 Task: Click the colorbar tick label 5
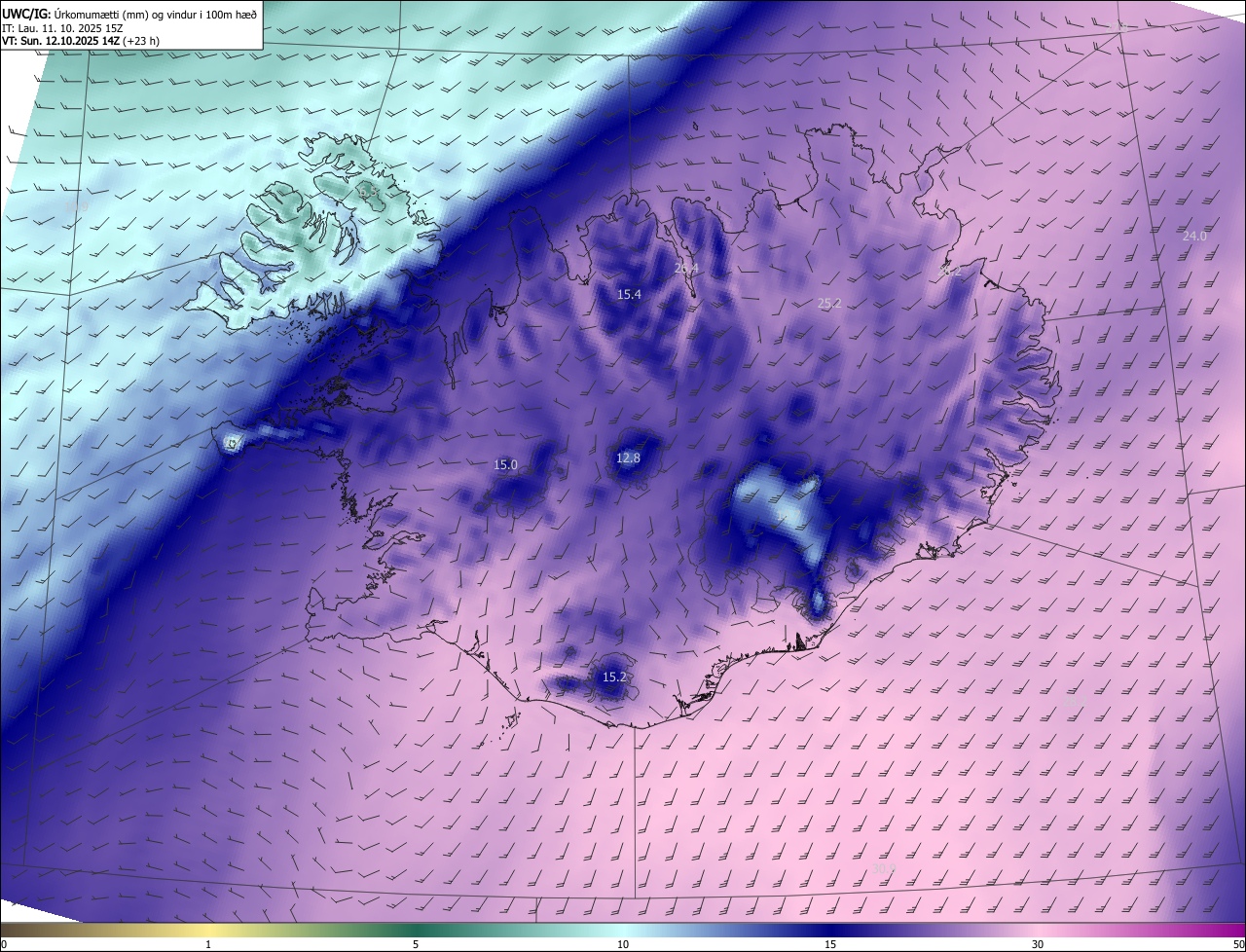pyautogui.click(x=416, y=944)
